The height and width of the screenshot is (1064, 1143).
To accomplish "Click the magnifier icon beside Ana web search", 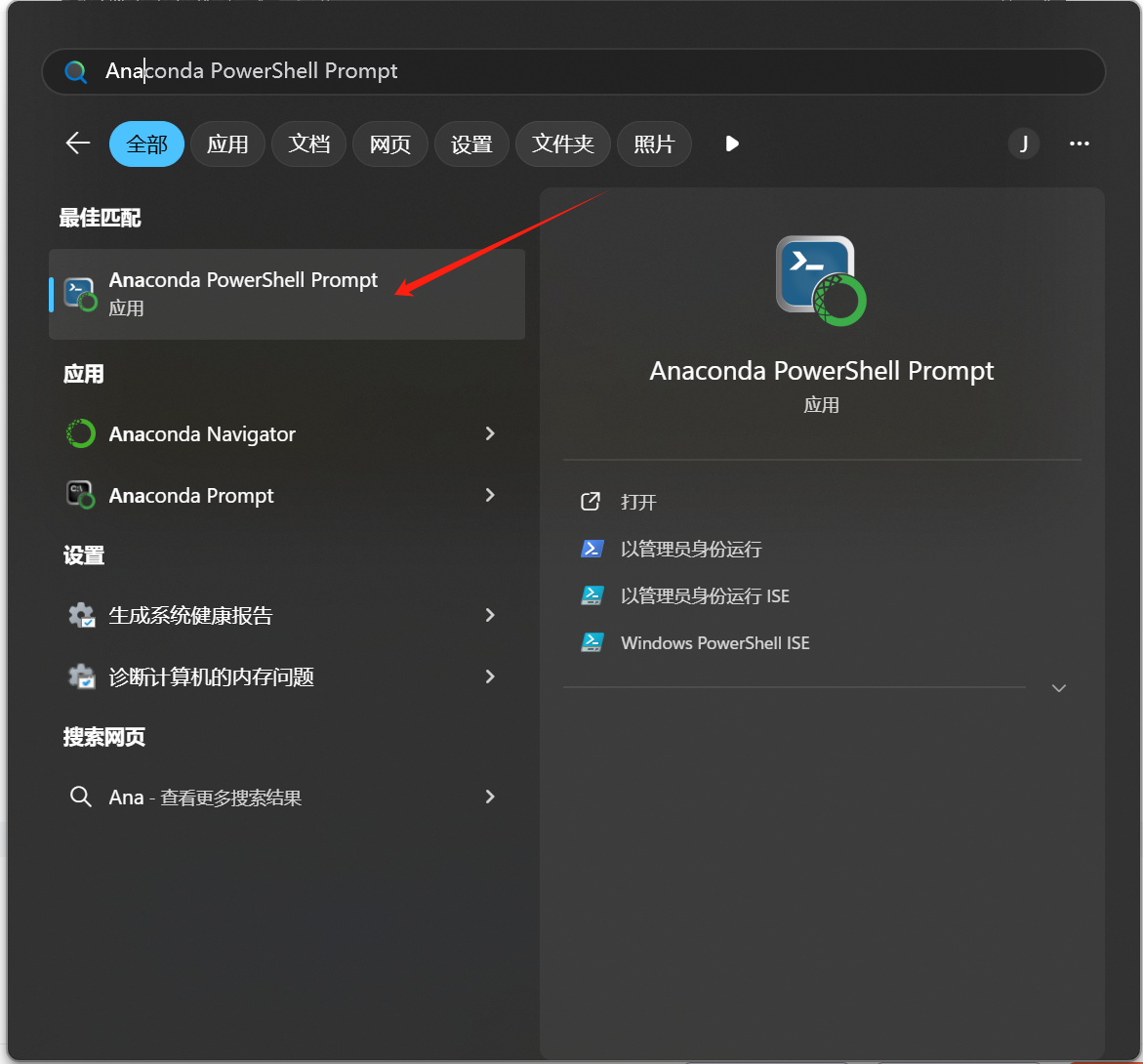I will pyautogui.click(x=80, y=797).
